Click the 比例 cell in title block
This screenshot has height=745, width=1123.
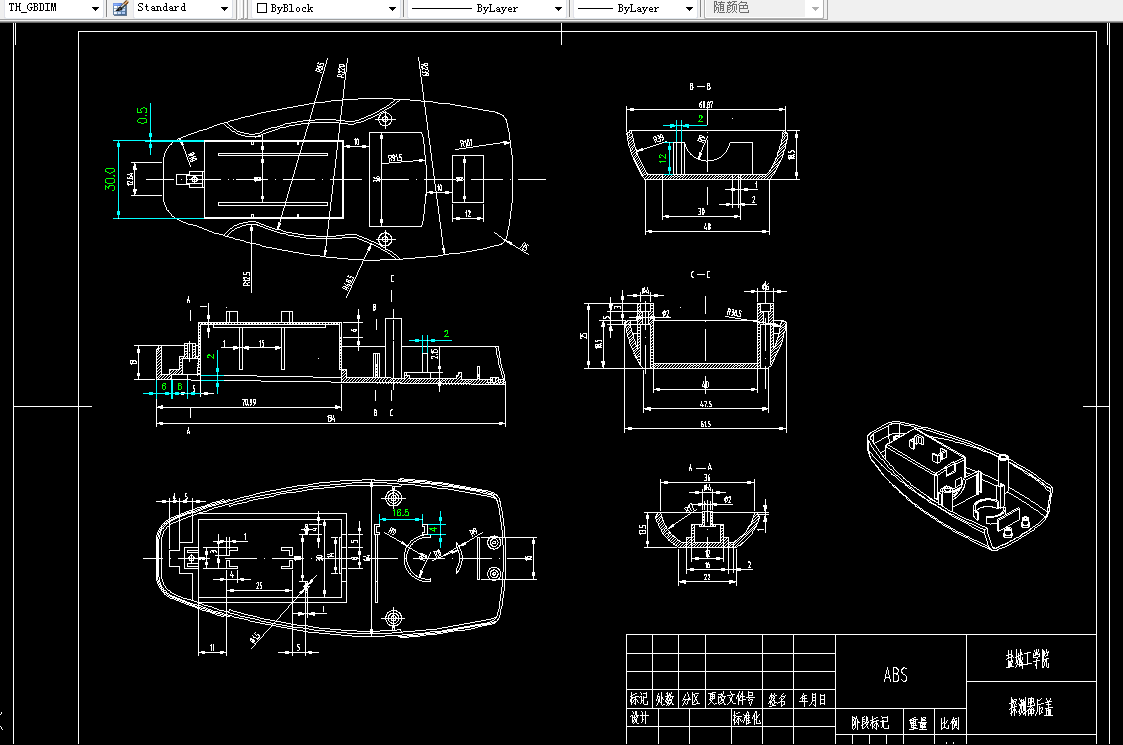(x=951, y=724)
